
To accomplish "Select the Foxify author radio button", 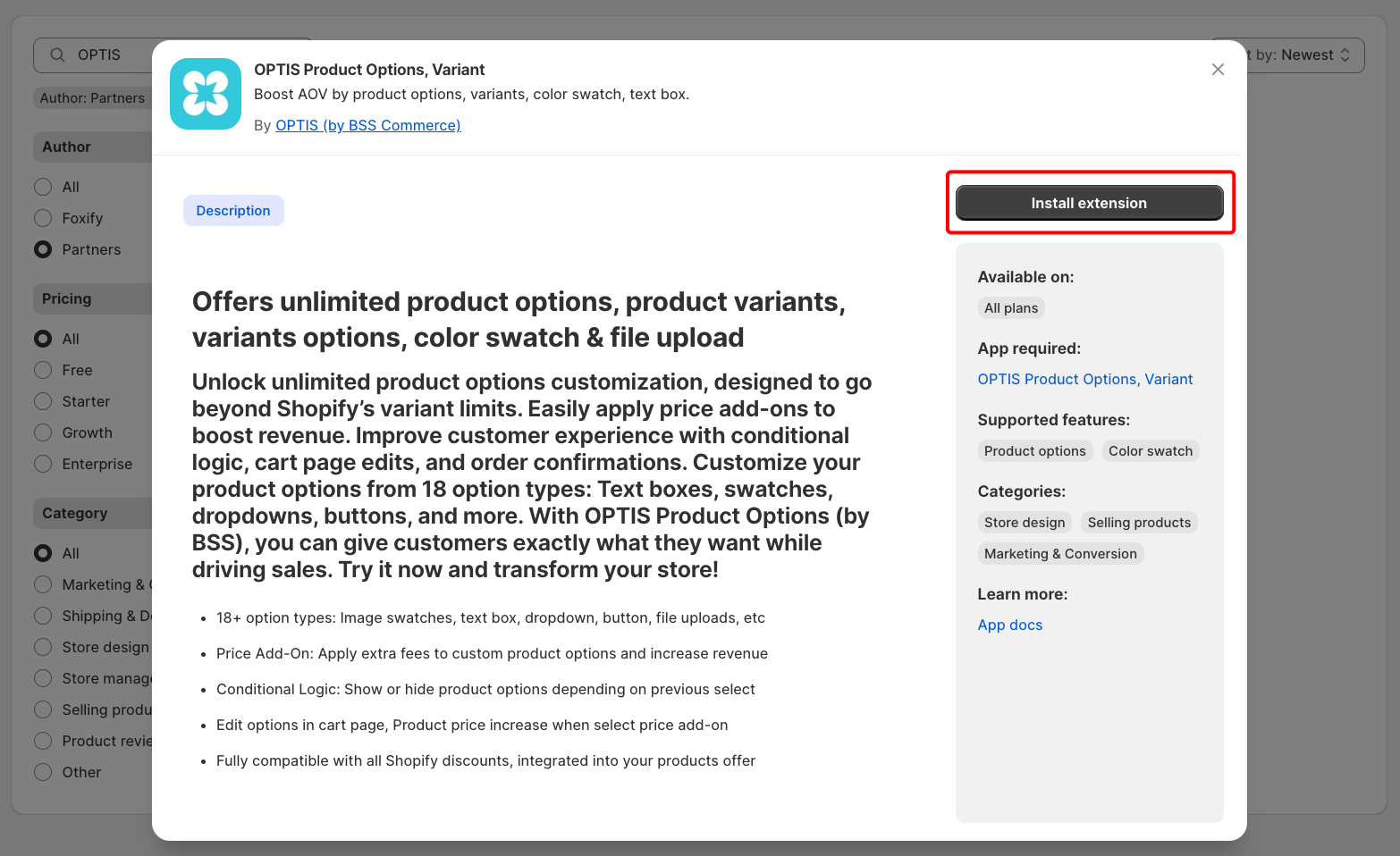I will coord(43,218).
